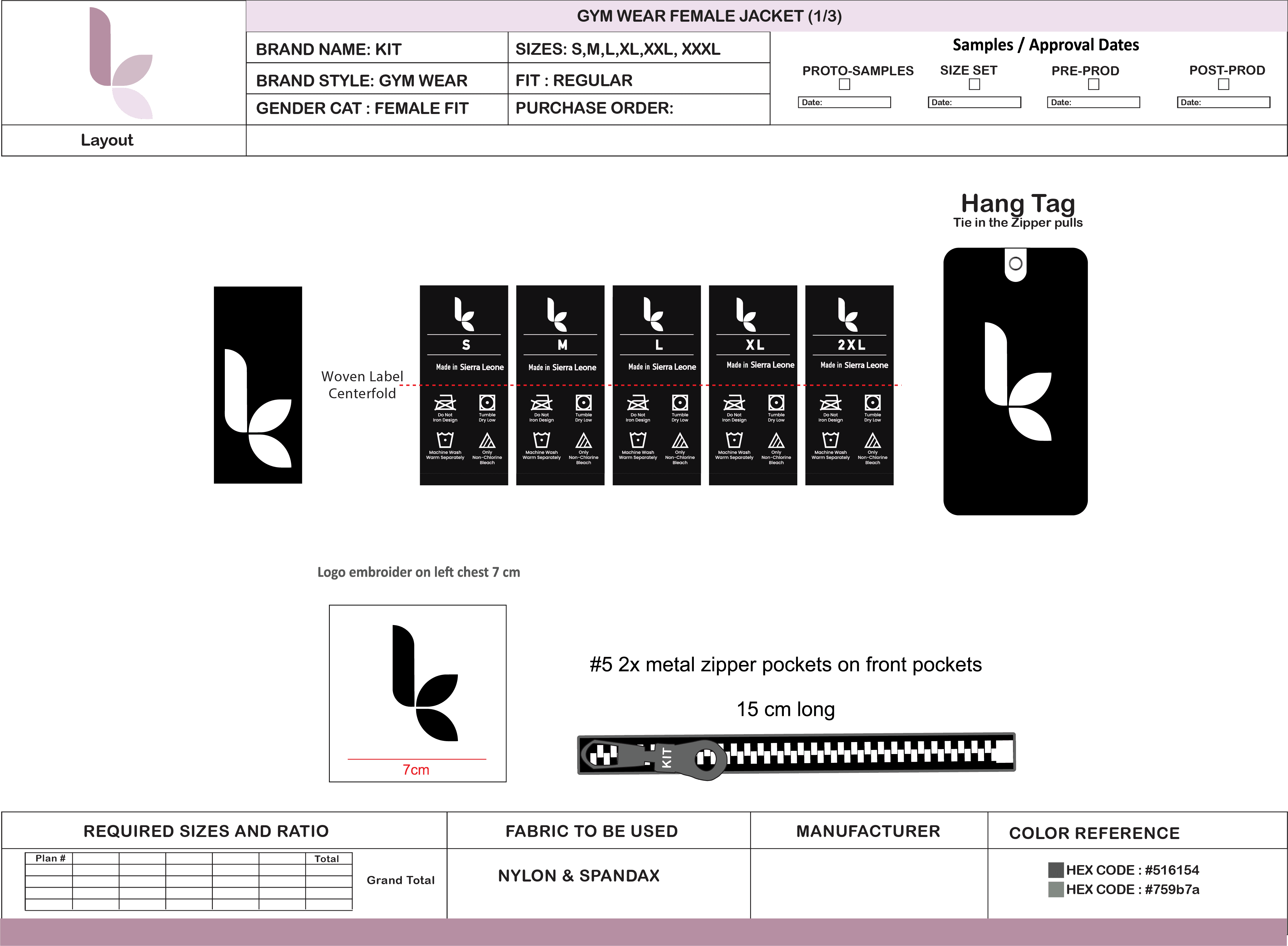The width and height of the screenshot is (1288, 946).
Task: Click the Date field under PROTO-SAMPLES
Action: [844, 103]
